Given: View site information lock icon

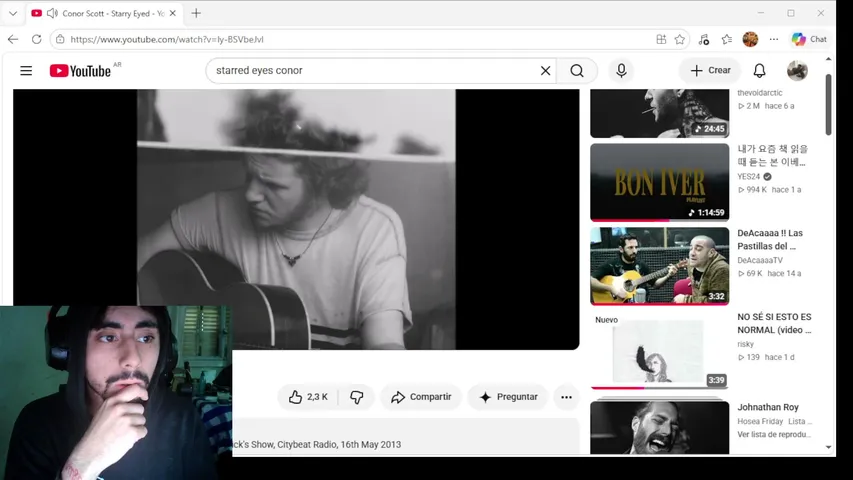Looking at the screenshot, I should pos(60,39).
